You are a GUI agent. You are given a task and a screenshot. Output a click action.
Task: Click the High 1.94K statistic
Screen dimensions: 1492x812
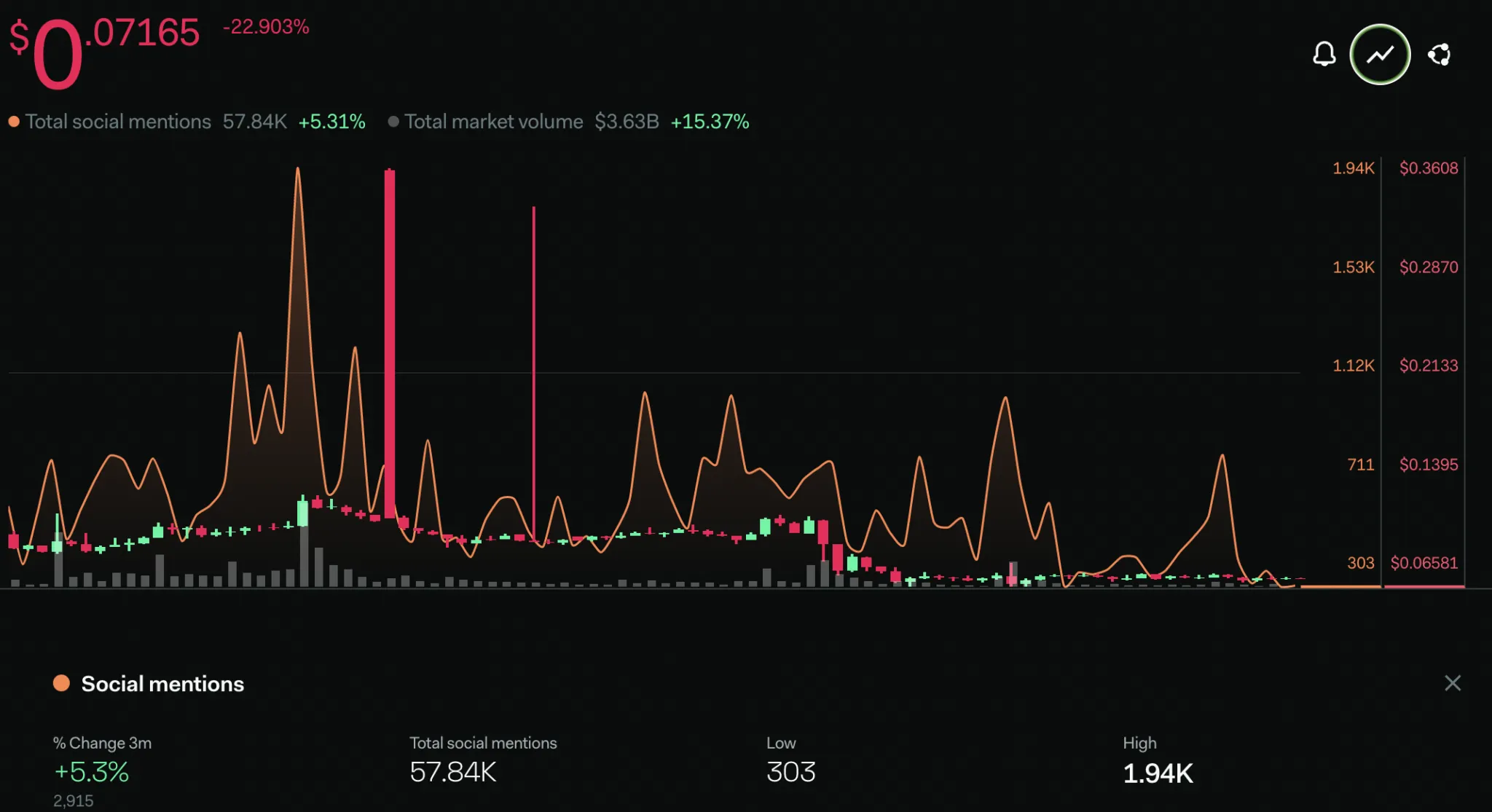1158,760
